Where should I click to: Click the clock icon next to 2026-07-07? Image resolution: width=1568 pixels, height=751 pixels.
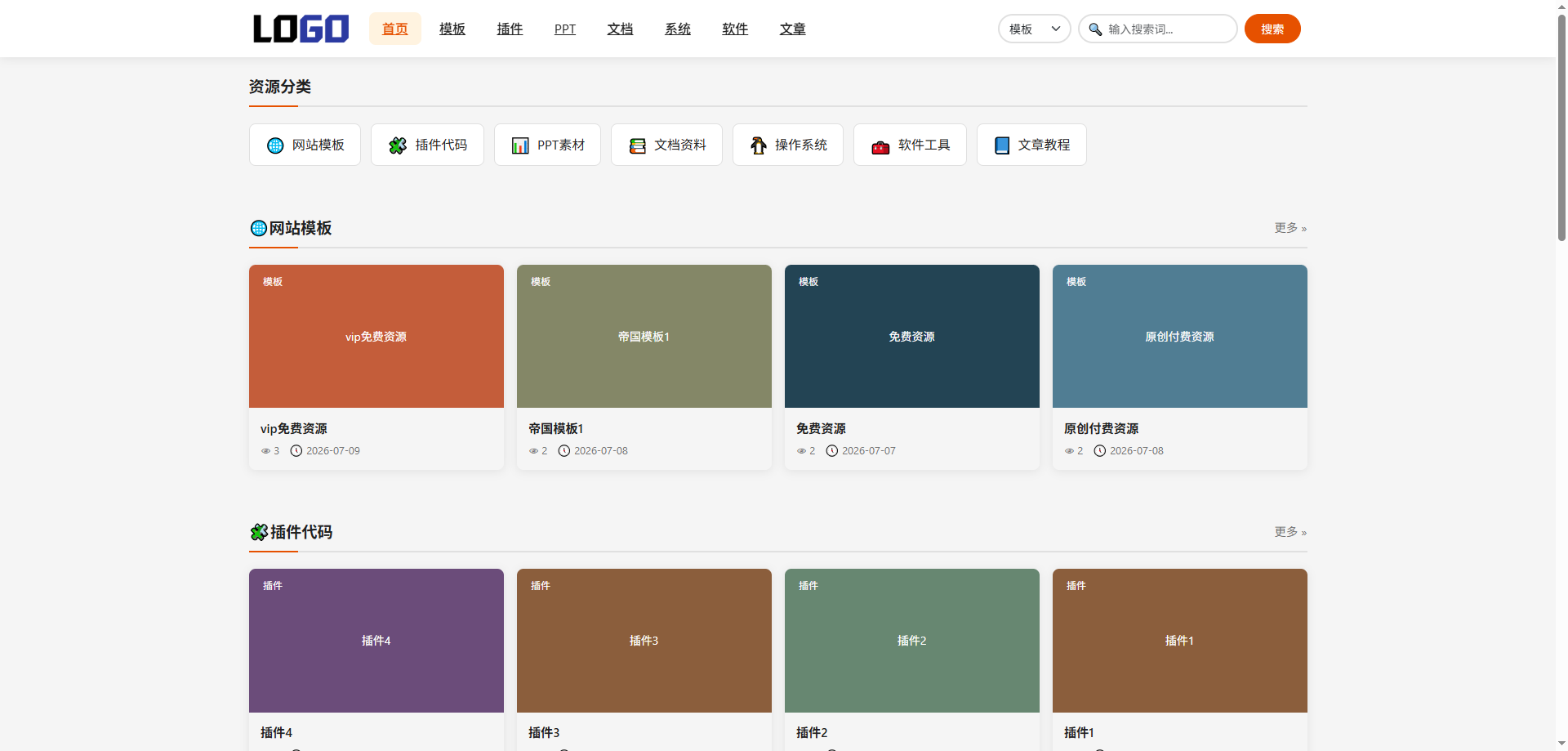tap(832, 451)
